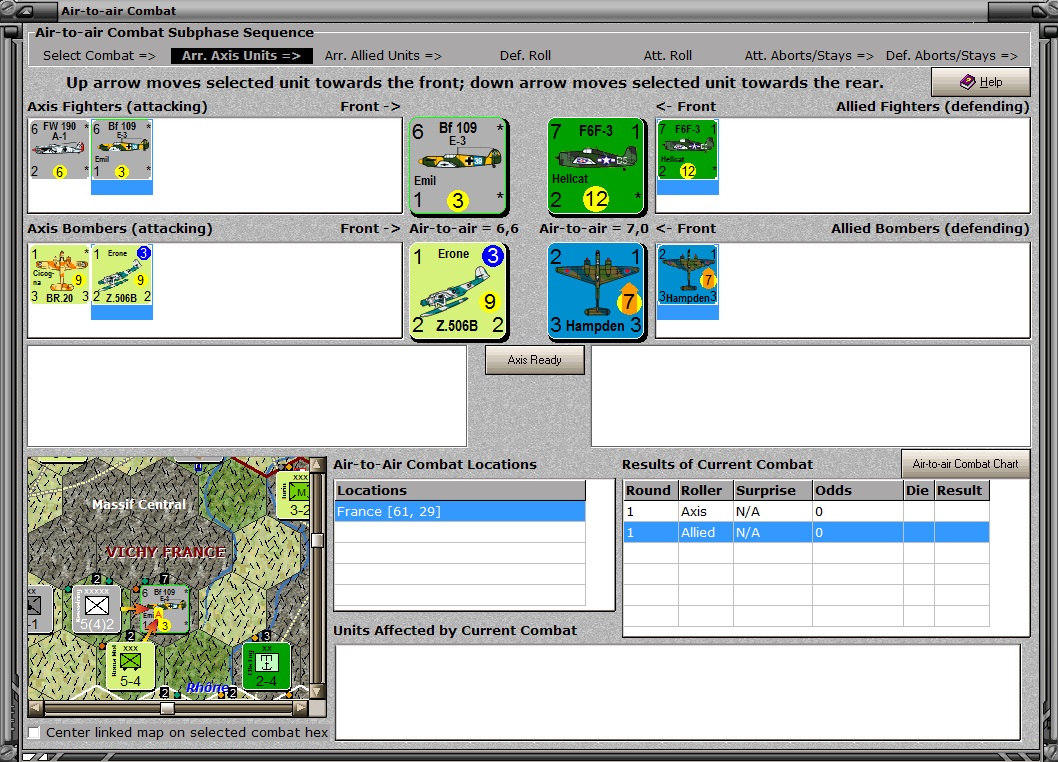Click the Odds column header
The height and width of the screenshot is (762, 1058).
pos(858,491)
